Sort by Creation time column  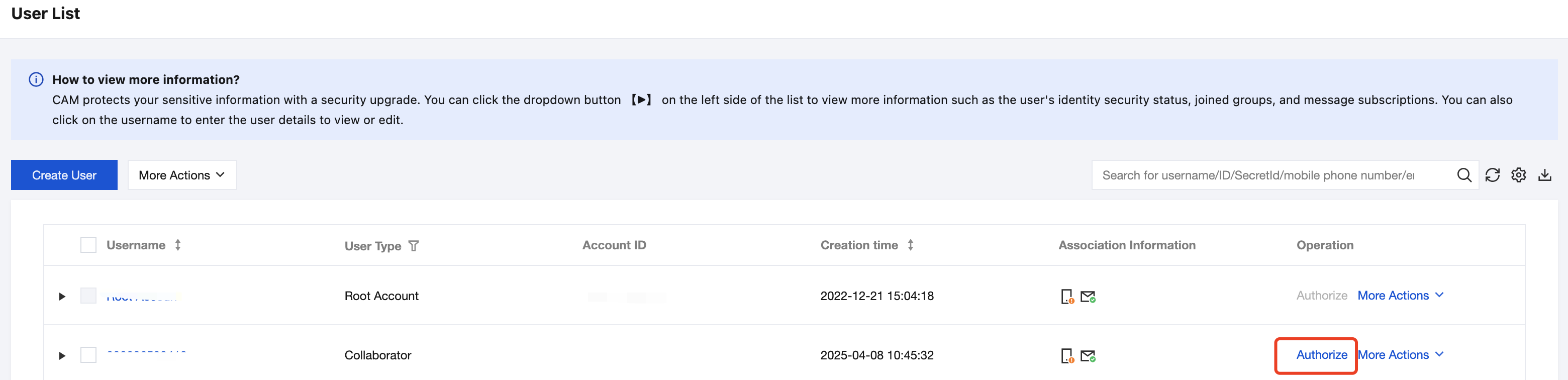tap(910, 245)
